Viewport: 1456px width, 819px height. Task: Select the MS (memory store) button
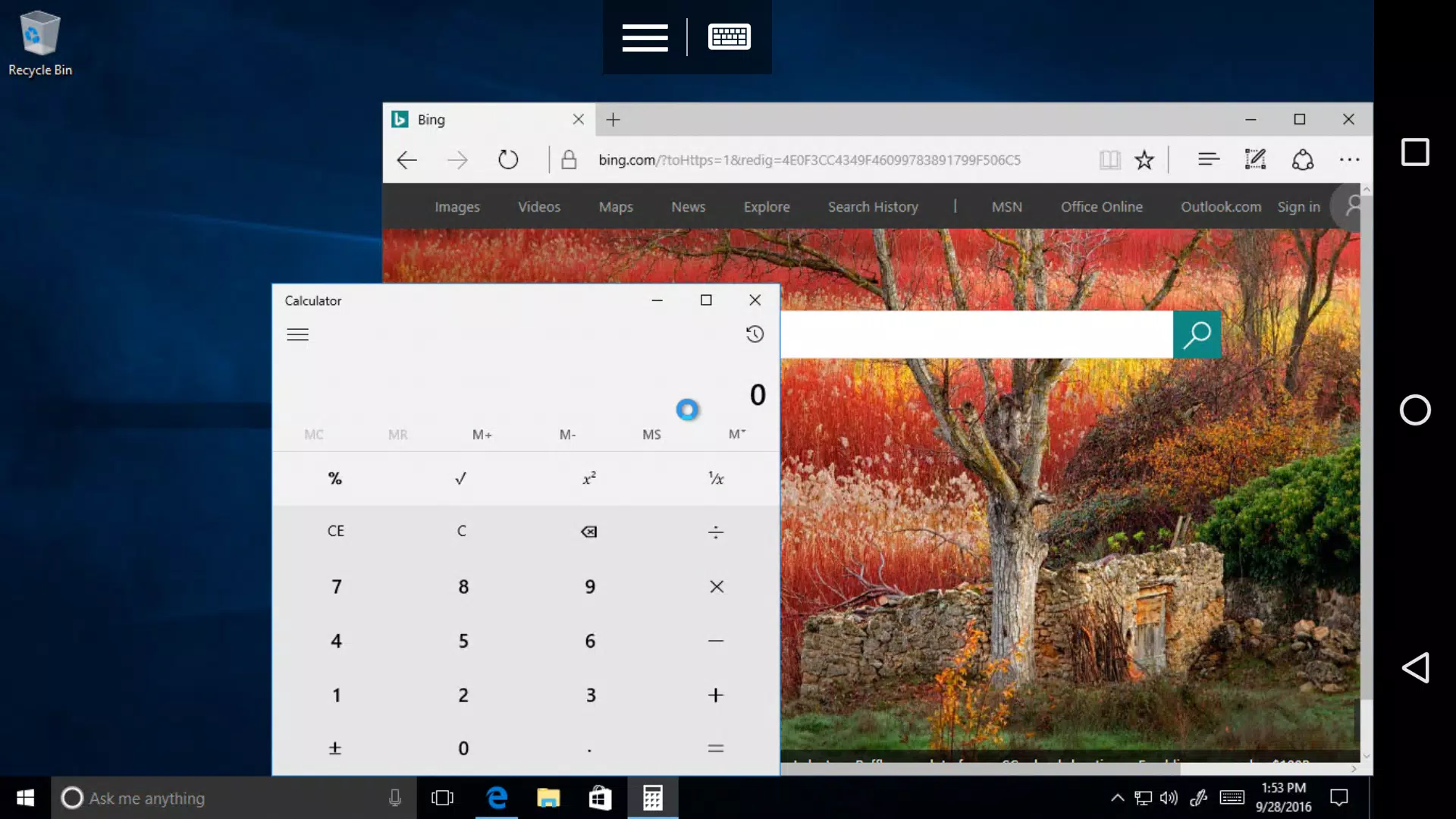click(651, 434)
